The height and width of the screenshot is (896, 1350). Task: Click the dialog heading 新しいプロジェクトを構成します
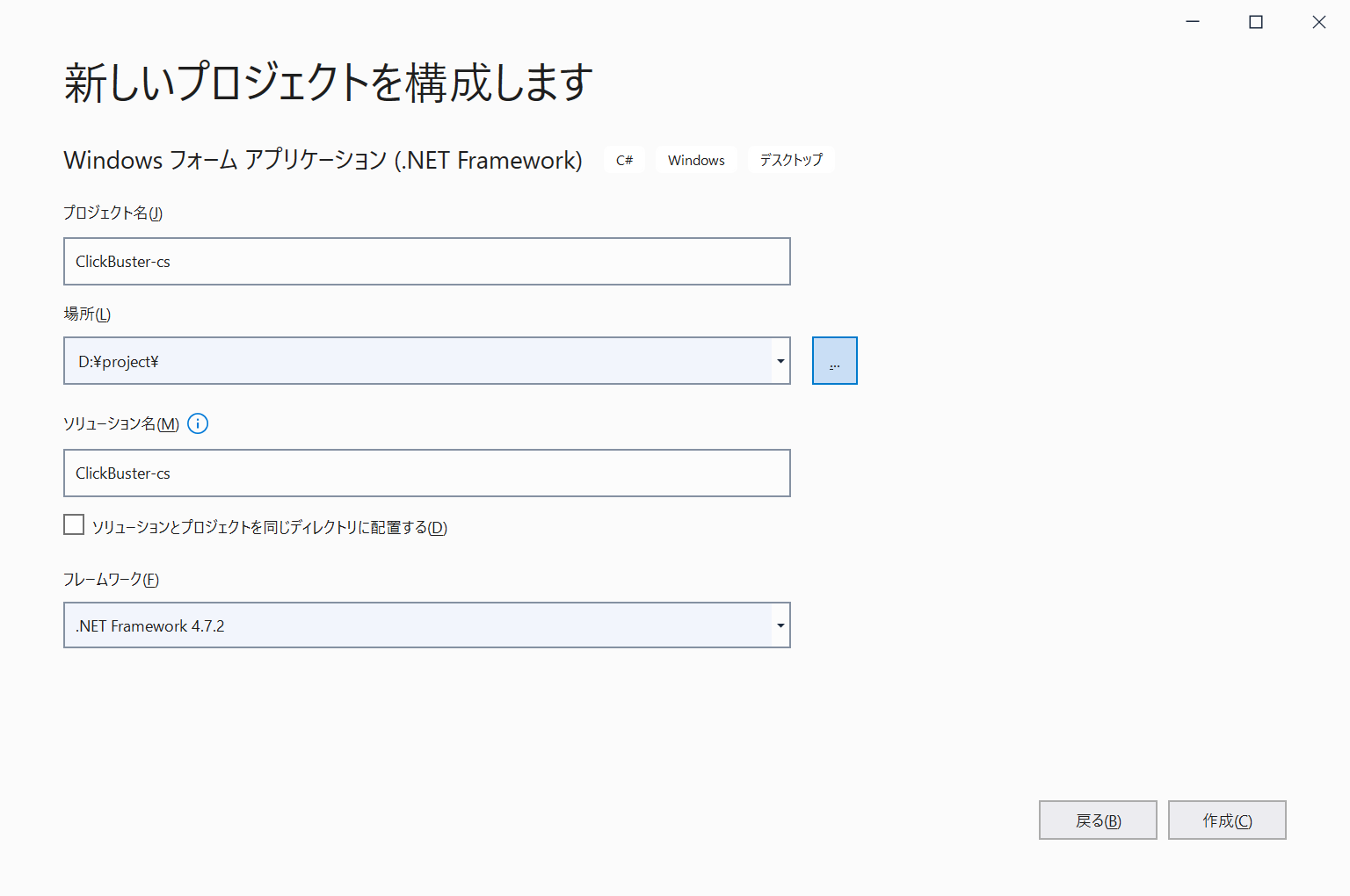point(329,83)
